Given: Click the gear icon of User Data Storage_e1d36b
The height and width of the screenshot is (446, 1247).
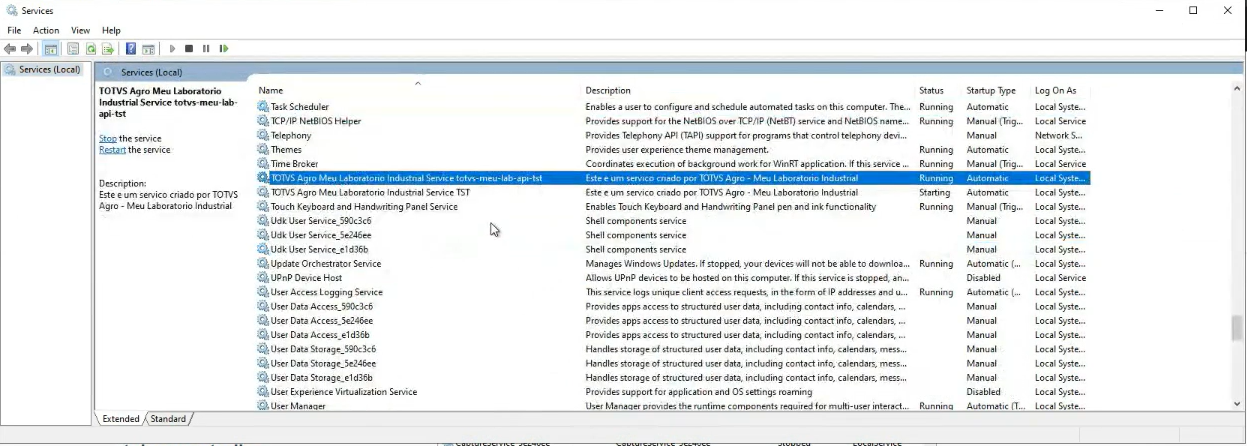Looking at the screenshot, I should pyautogui.click(x=264, y=378).
